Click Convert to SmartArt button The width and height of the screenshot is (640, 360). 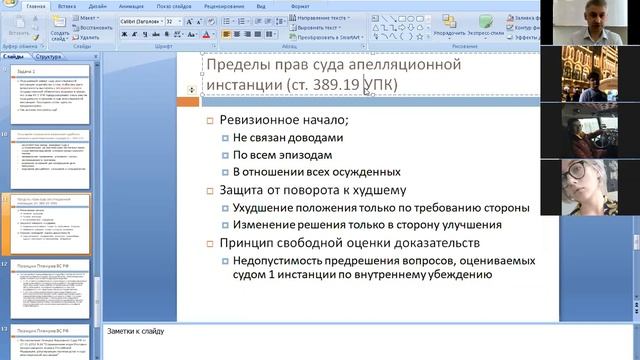[x=326, y=37]
